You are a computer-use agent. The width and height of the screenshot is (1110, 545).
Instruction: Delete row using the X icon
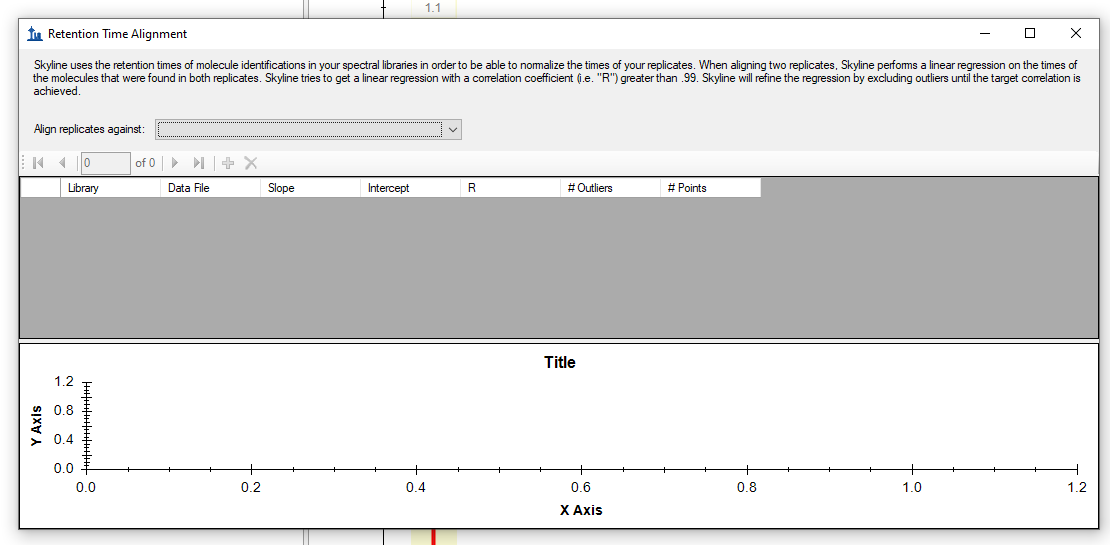point(251,163)
